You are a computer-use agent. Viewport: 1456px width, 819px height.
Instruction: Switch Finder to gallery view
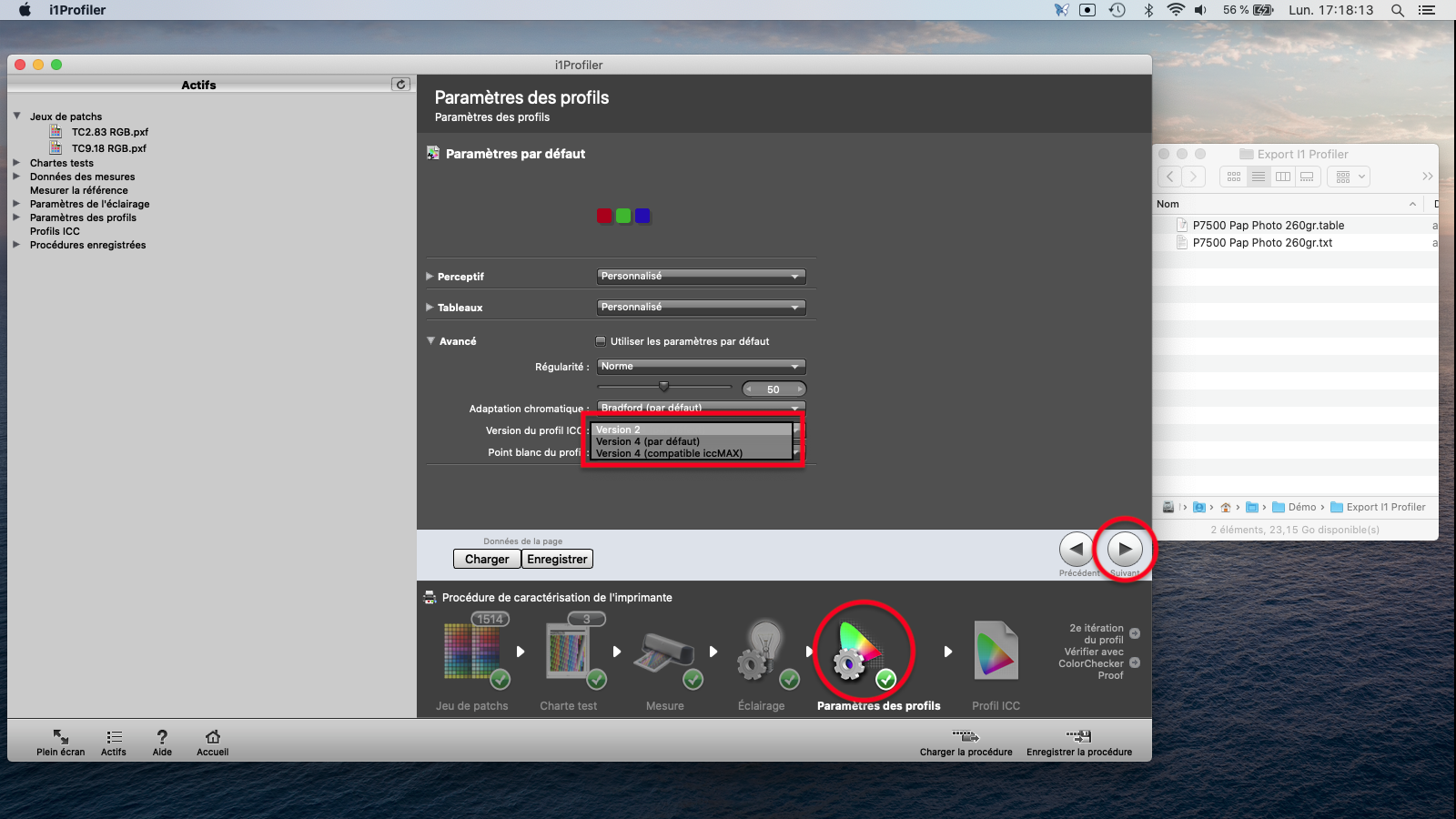1308,177
